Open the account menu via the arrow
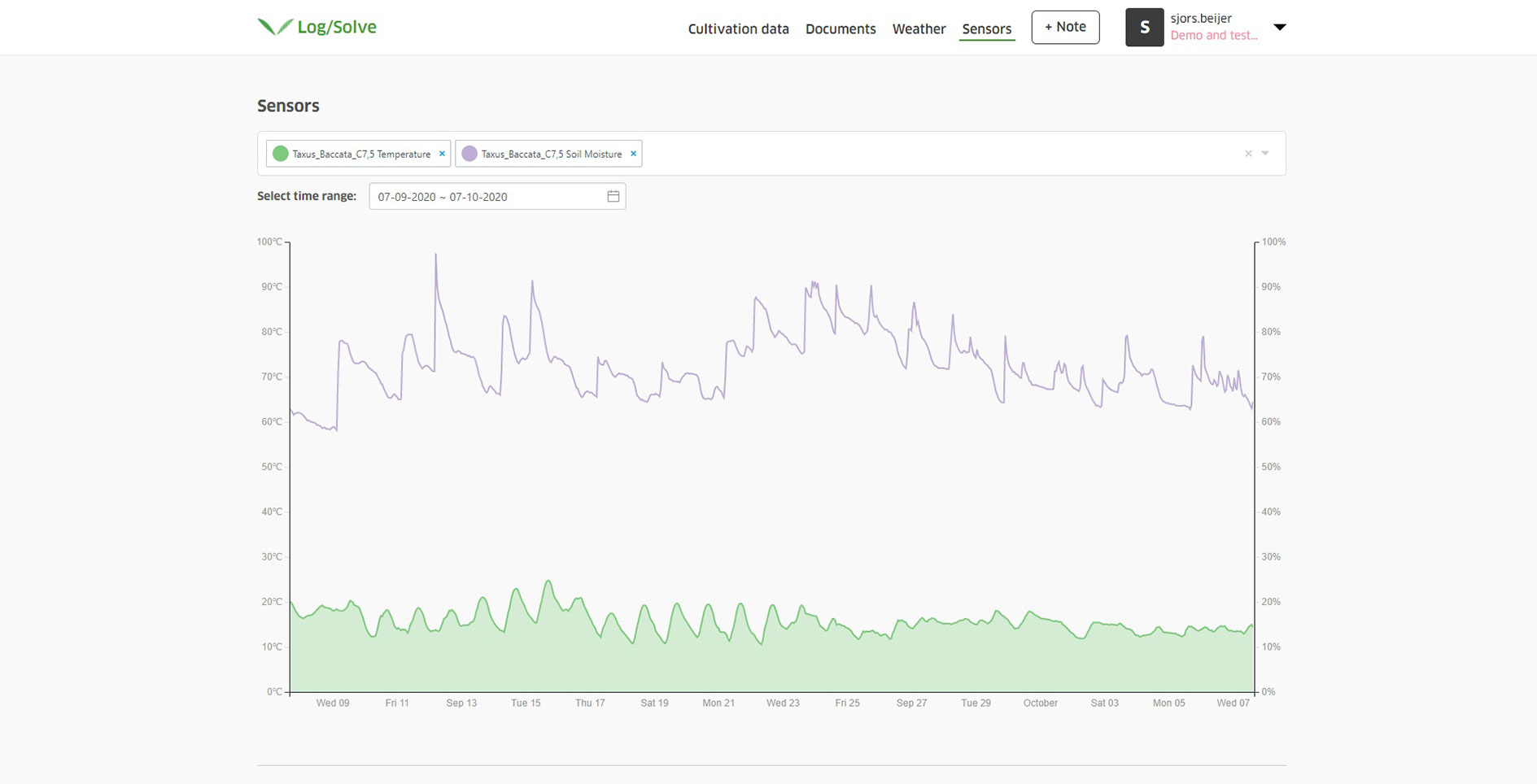Image resolution: width=1537 pixels, height=784 pixels. pyautogui.click(x=1280, y=26)
